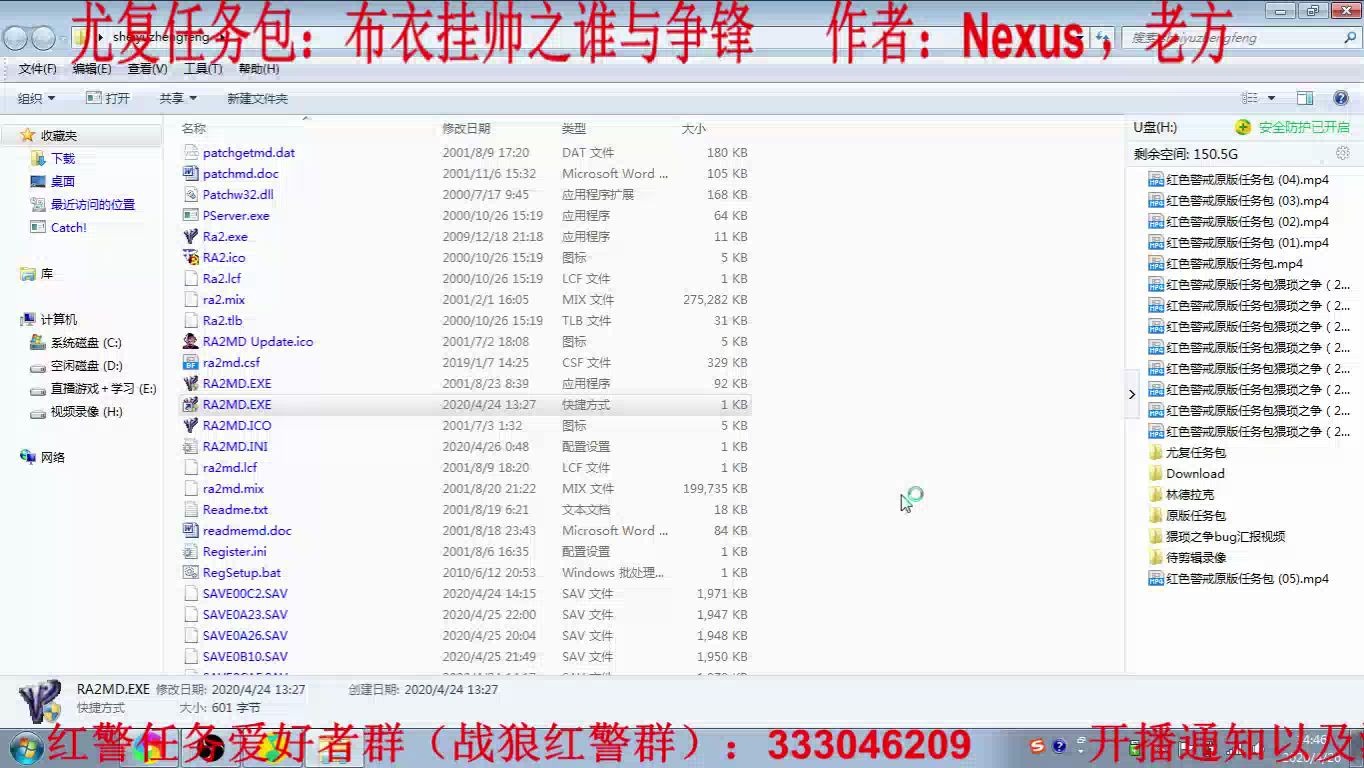Click the batch file icon of RegSetup.bat
Image resolution: width=1364 pixels, height=768 pixels.
pos(191,573)
